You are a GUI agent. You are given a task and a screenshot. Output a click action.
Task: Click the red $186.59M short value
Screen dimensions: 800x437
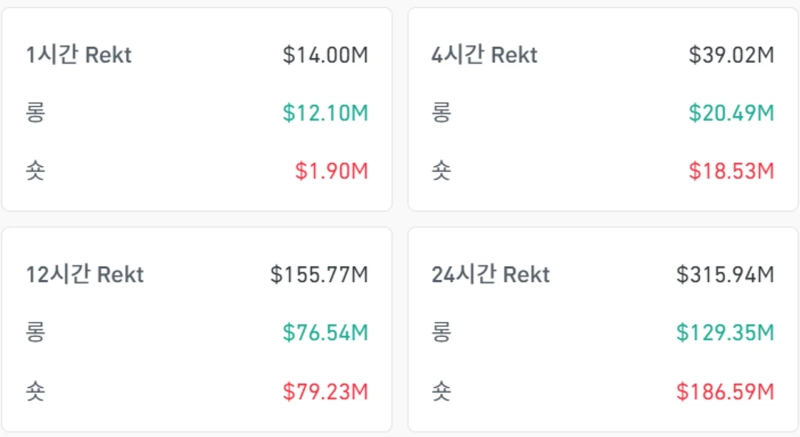pos(725,390)
